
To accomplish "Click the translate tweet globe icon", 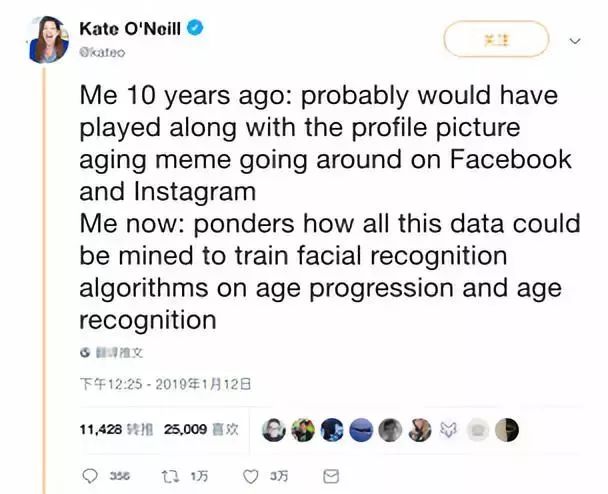I will (x=85, y=352).
